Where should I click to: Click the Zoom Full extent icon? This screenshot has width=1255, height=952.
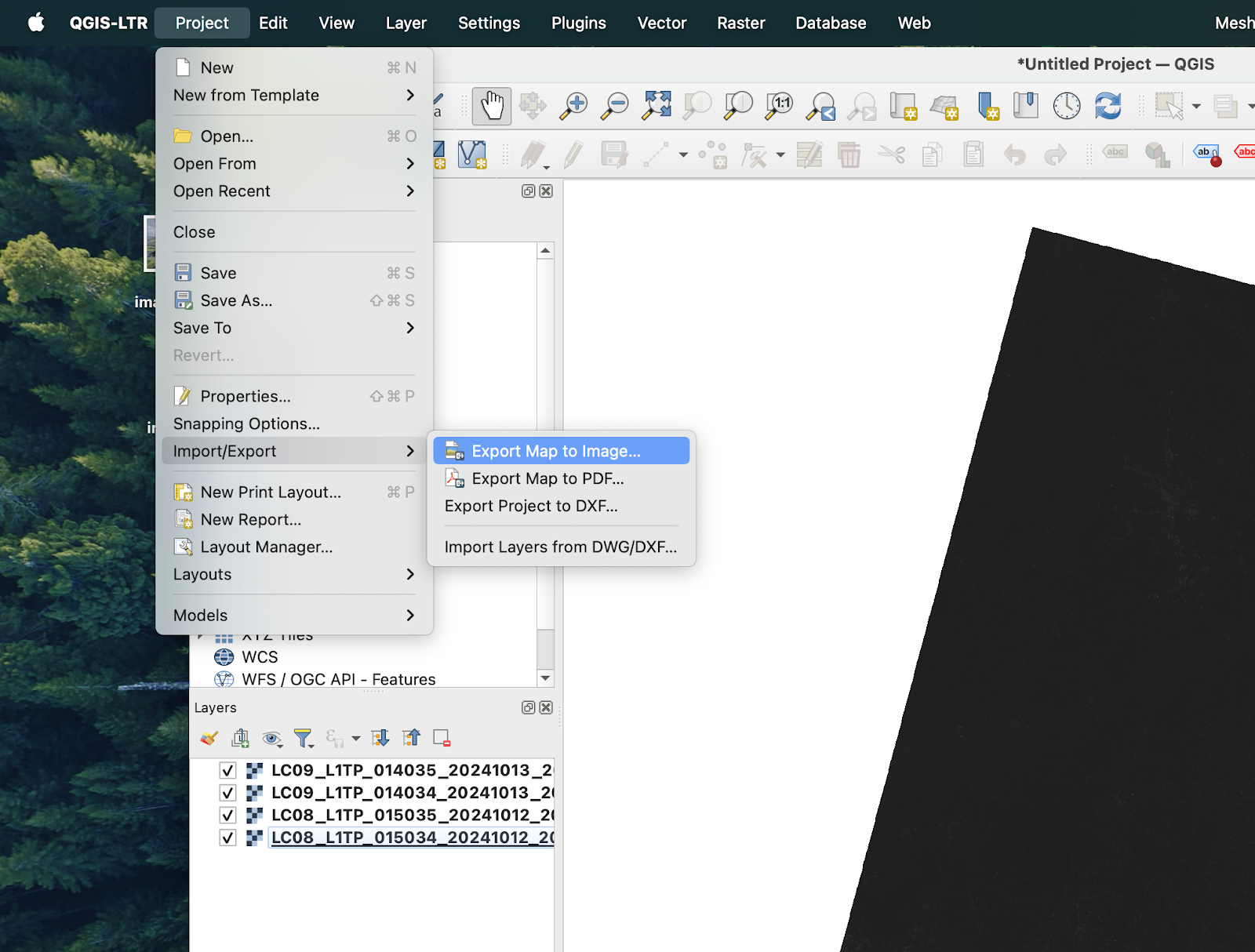coord(657,106)
